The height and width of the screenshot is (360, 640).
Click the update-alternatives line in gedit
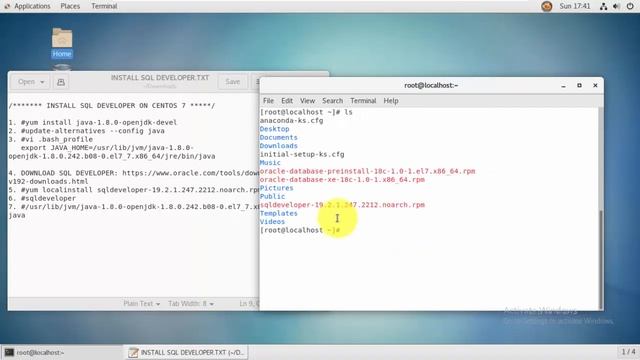[x=87, y=131]
